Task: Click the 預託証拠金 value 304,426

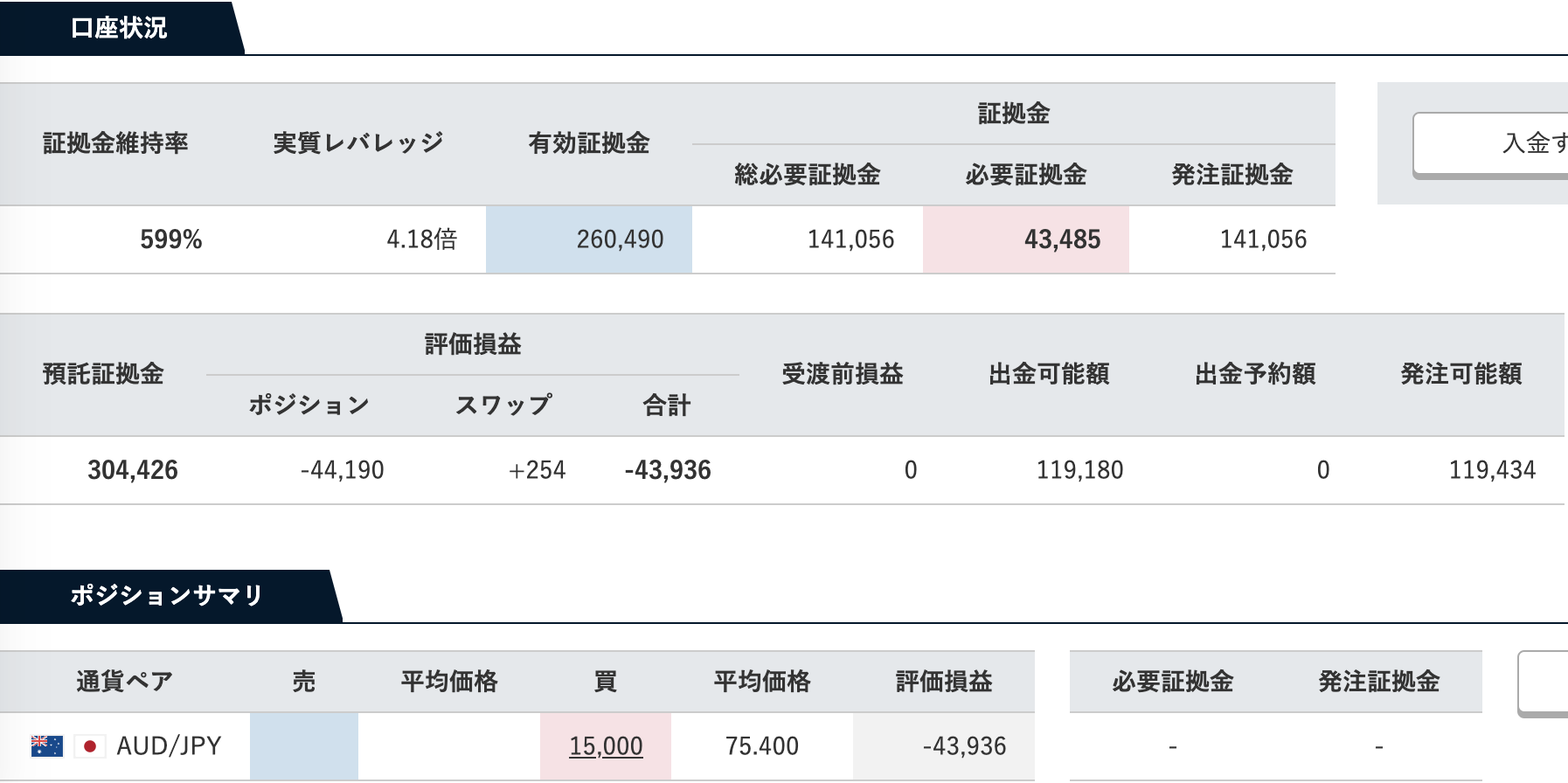Action: click(x=133, y=470)
